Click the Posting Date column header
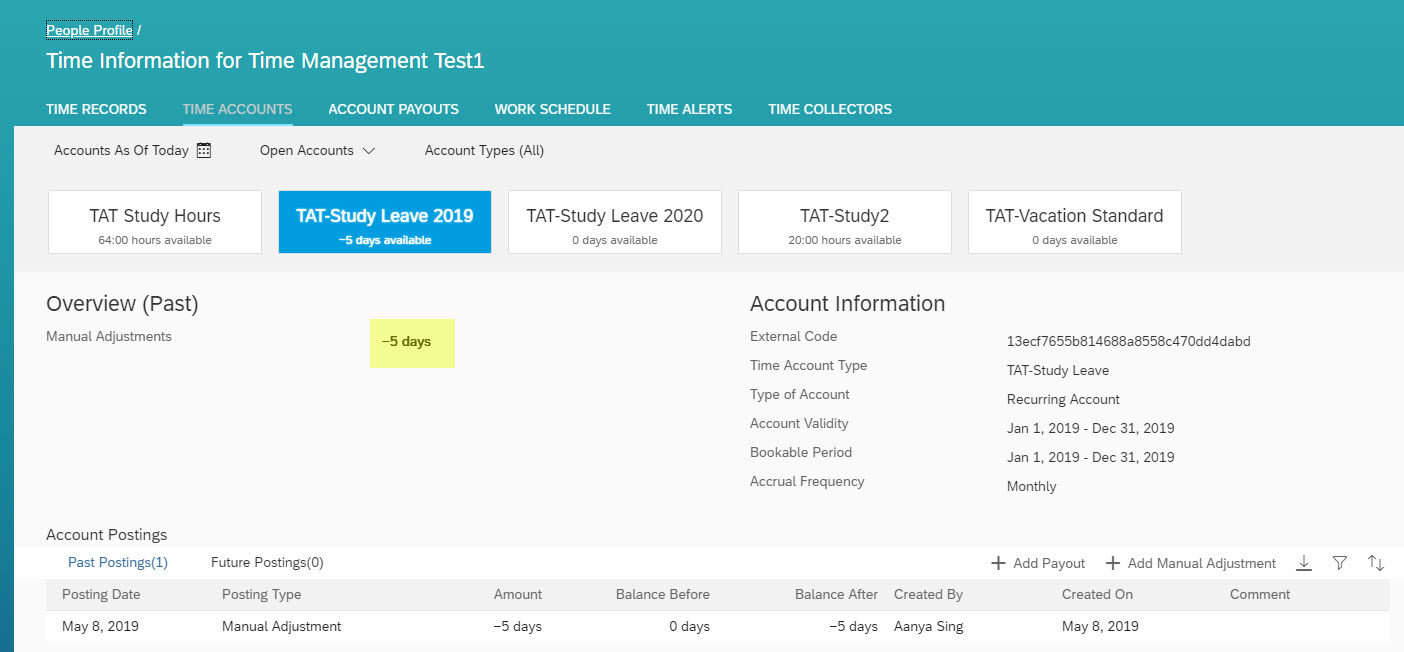The image size is (1404, 652). [x=101, y=594]
